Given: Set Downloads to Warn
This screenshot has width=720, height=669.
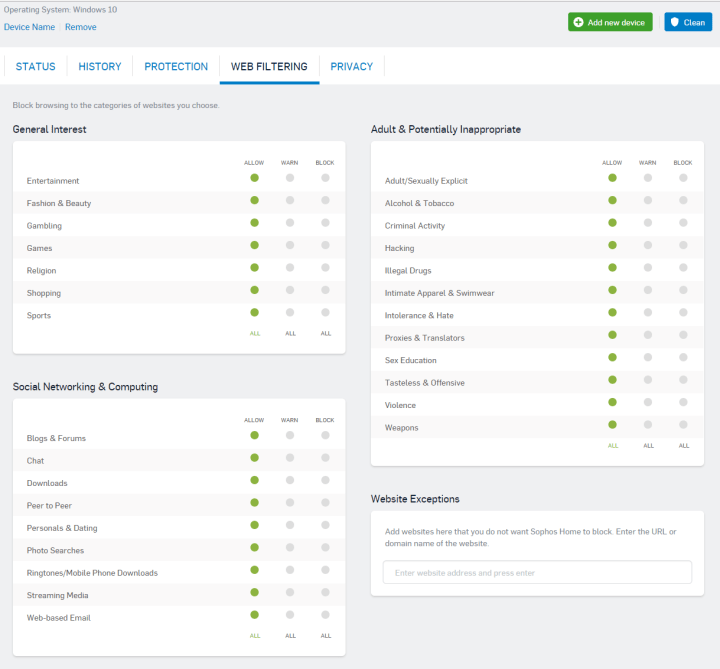Looking at the screenshot, I should pos(290,480).
